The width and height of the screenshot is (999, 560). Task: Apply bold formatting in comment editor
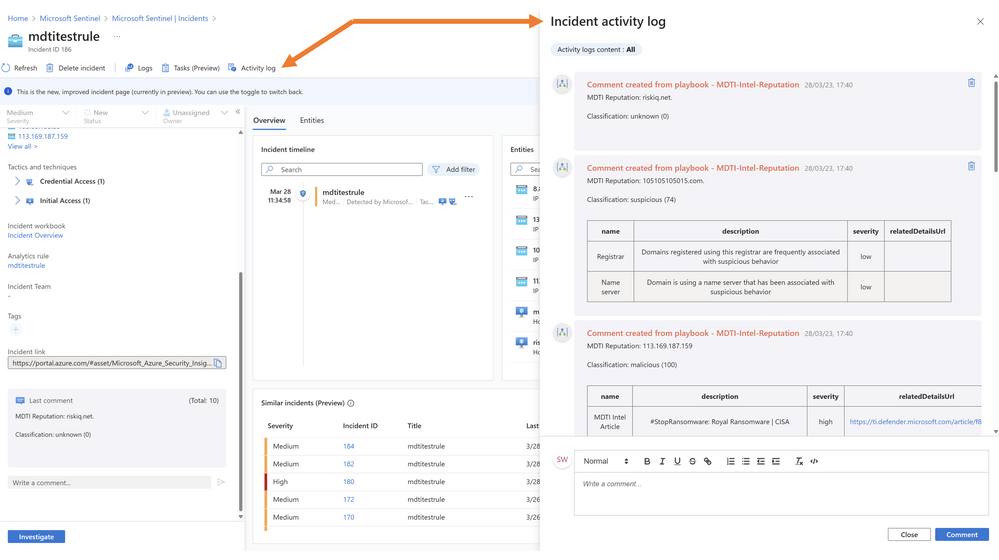point(647,461)
